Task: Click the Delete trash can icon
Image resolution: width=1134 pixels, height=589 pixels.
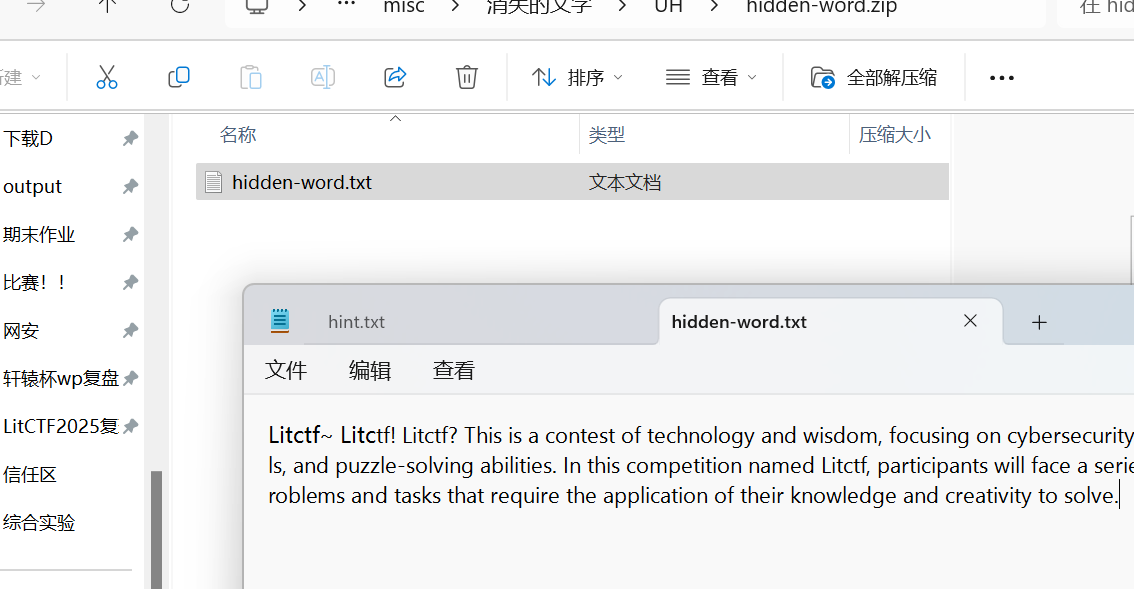Action: [466, 77]
